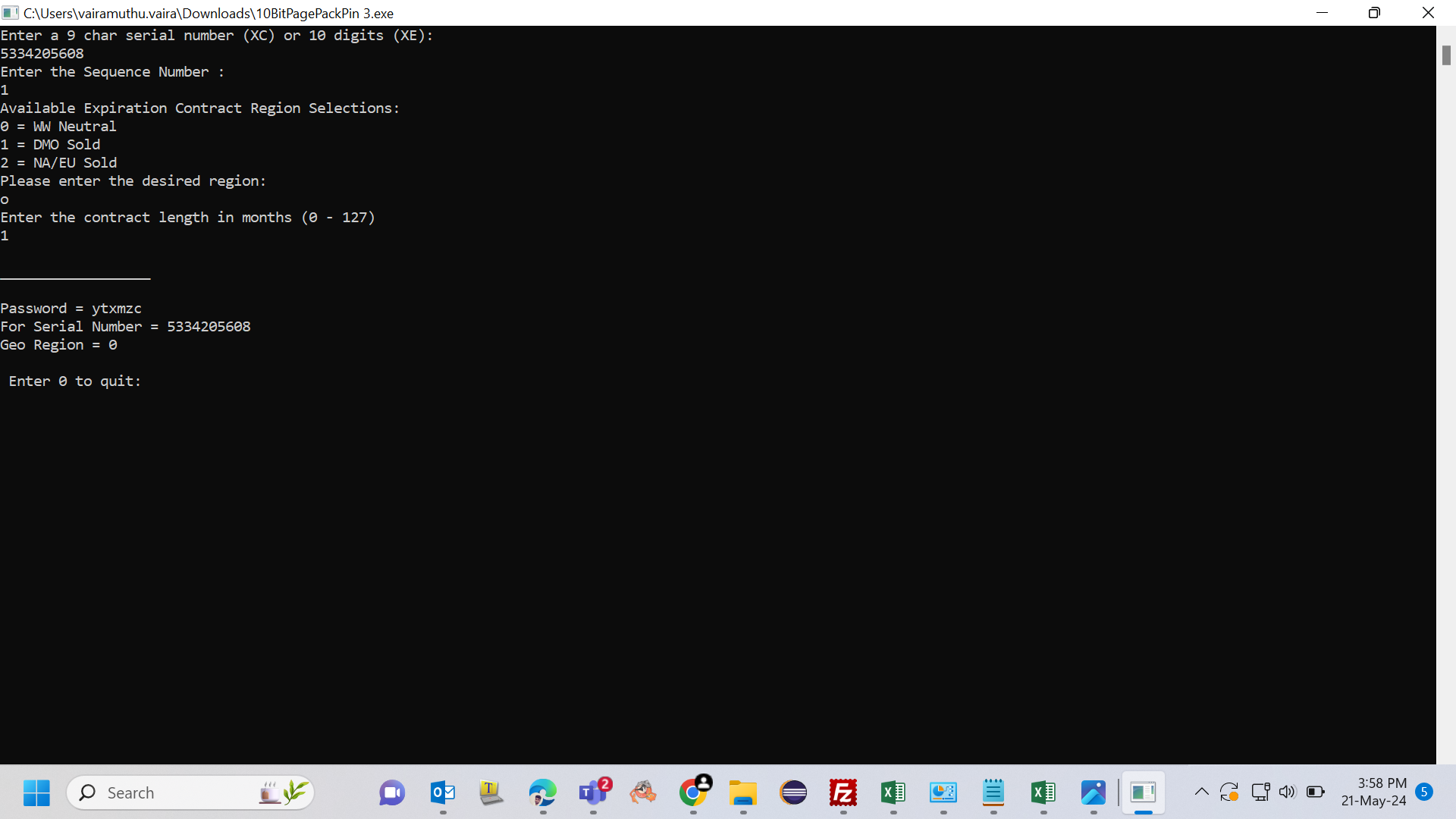The height and width of the screenshot is (819, 1456).
Task: Launch Google Chrome from taskbar
Action: click(693, 793)
